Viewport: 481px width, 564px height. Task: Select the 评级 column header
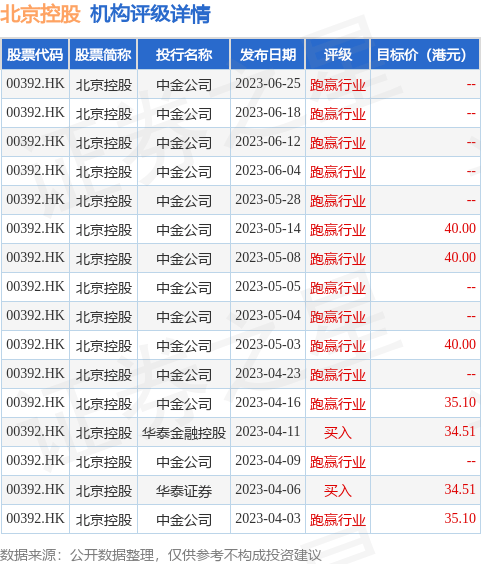point(337,55)
